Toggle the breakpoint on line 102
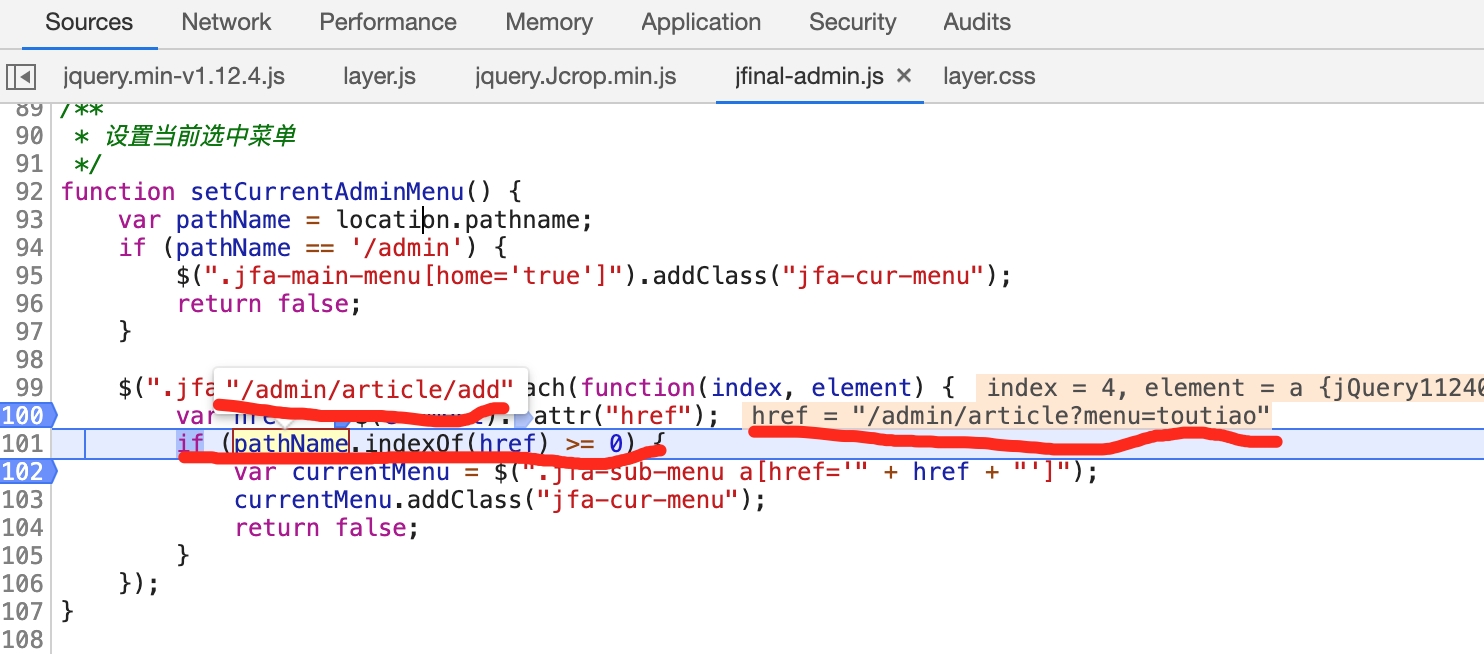The image size is (1484, 654). pos(25,471)
